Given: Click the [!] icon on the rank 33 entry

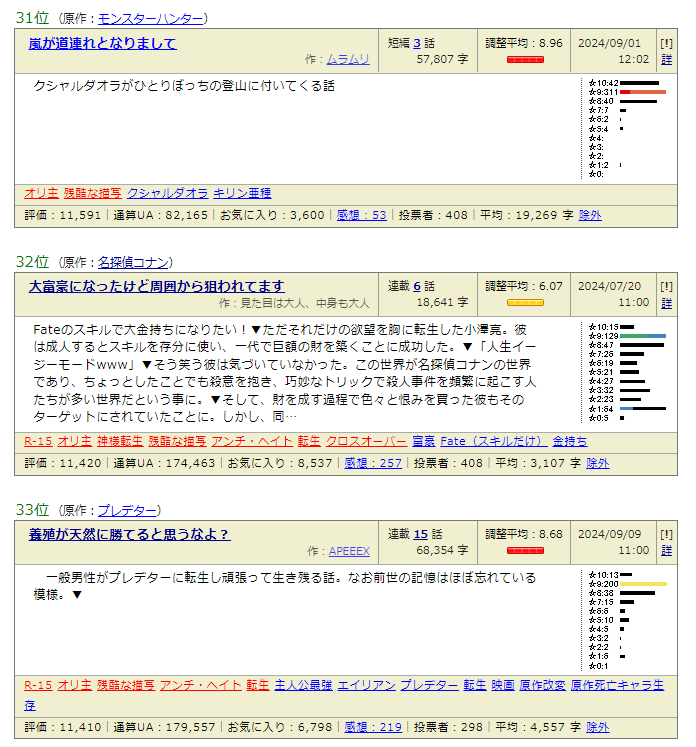Looking at the screenshot, I should [666, 534].
